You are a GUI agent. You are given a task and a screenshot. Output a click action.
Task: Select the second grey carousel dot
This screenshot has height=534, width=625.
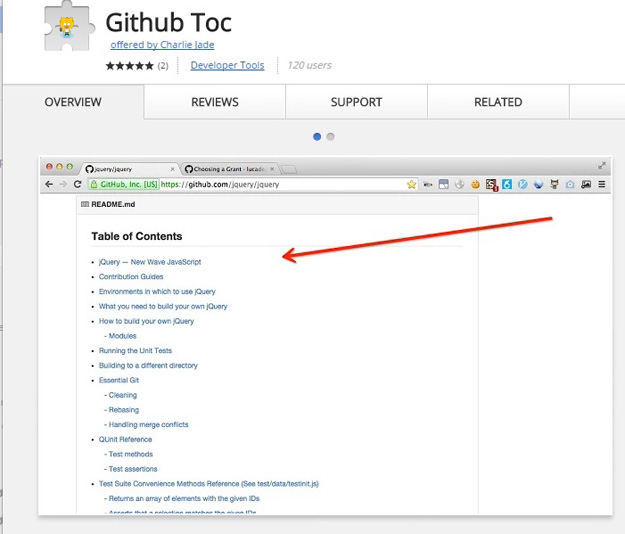click(330, 137)
